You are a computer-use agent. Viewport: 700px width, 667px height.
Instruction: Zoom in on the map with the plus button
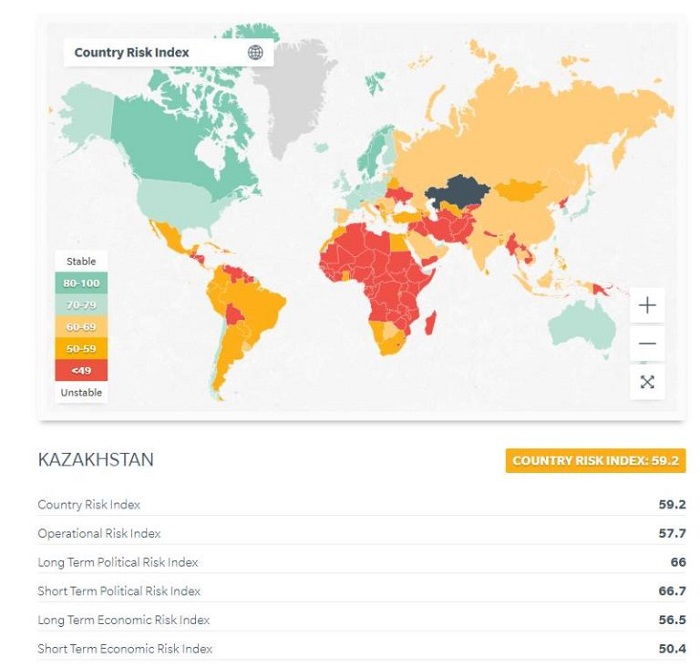[647, 305]
